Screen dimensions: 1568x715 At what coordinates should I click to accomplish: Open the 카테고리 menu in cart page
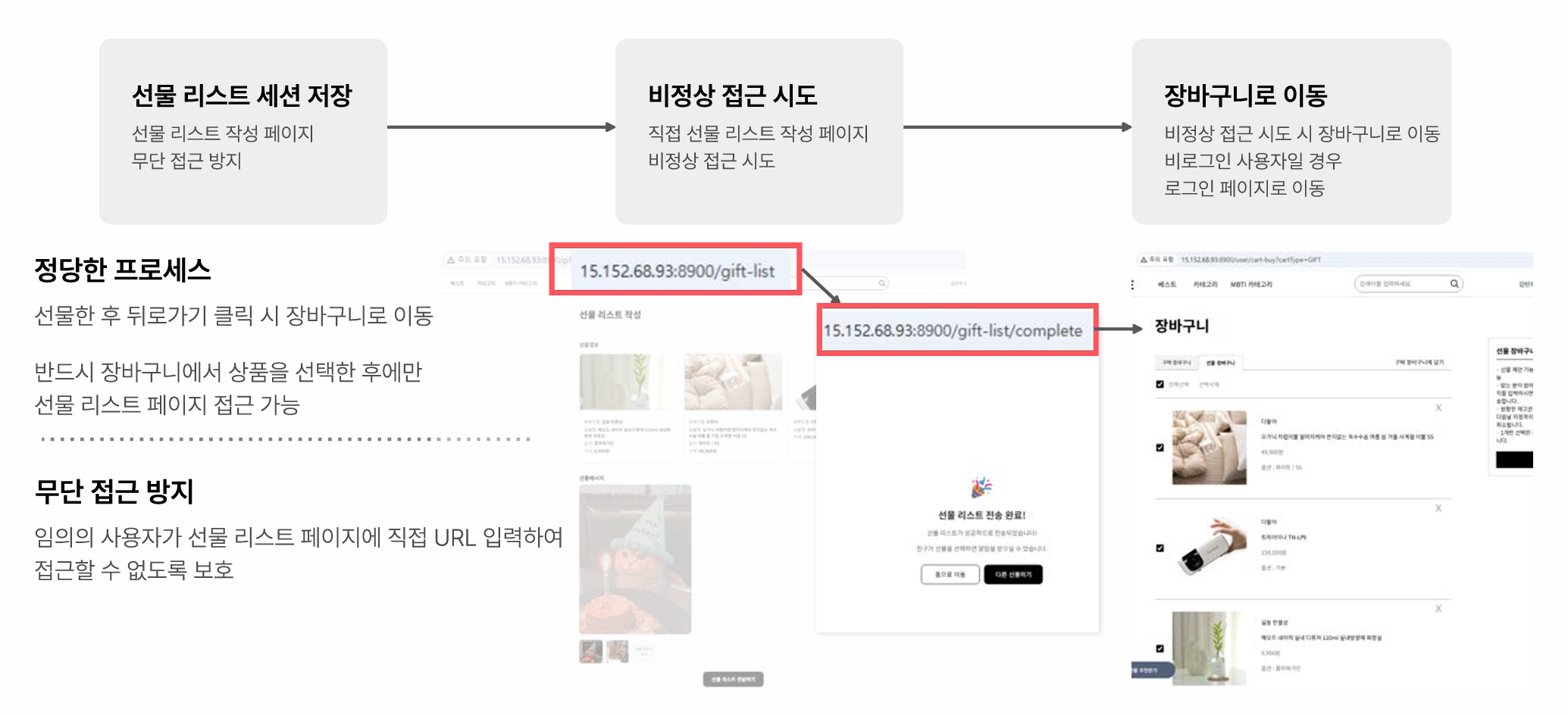1205,285
